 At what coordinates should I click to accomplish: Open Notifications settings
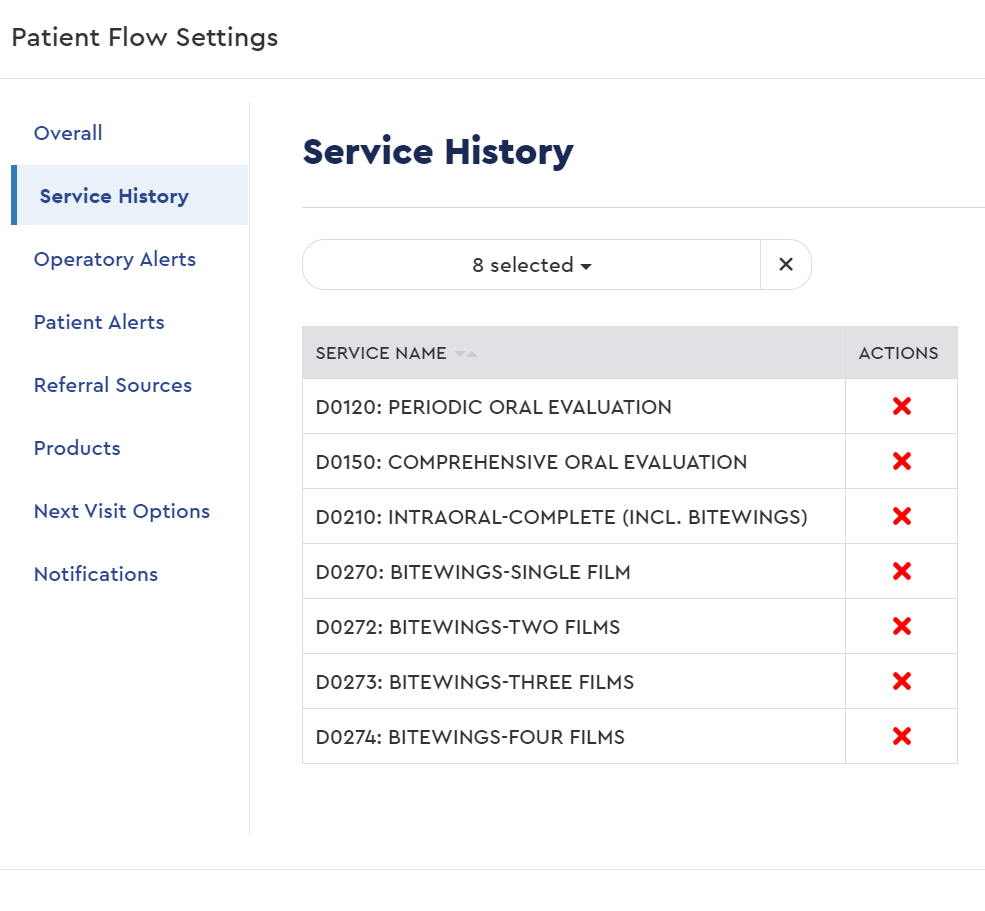tap(96, 574)
